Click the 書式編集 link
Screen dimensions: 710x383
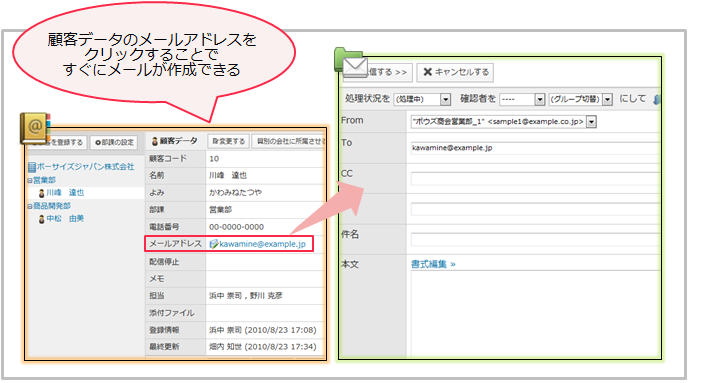(x=433, y=264)
